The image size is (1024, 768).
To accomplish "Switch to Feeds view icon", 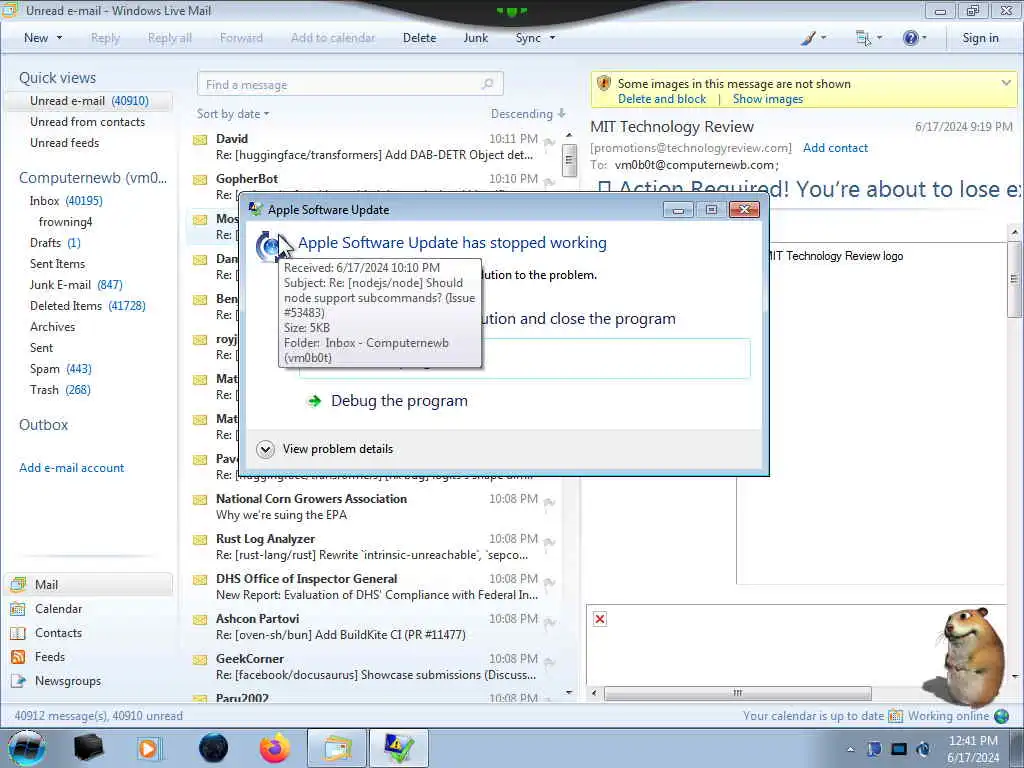I will pos(18,657).
